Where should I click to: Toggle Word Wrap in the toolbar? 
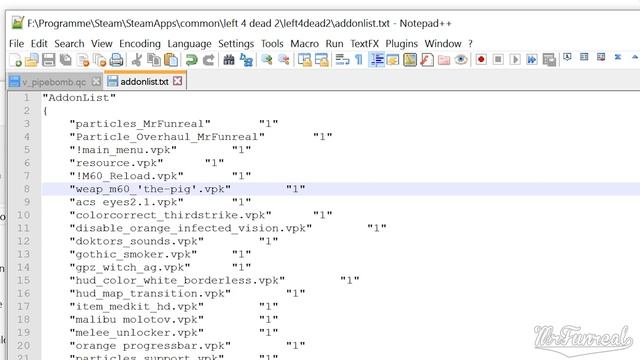pos(342,60)
